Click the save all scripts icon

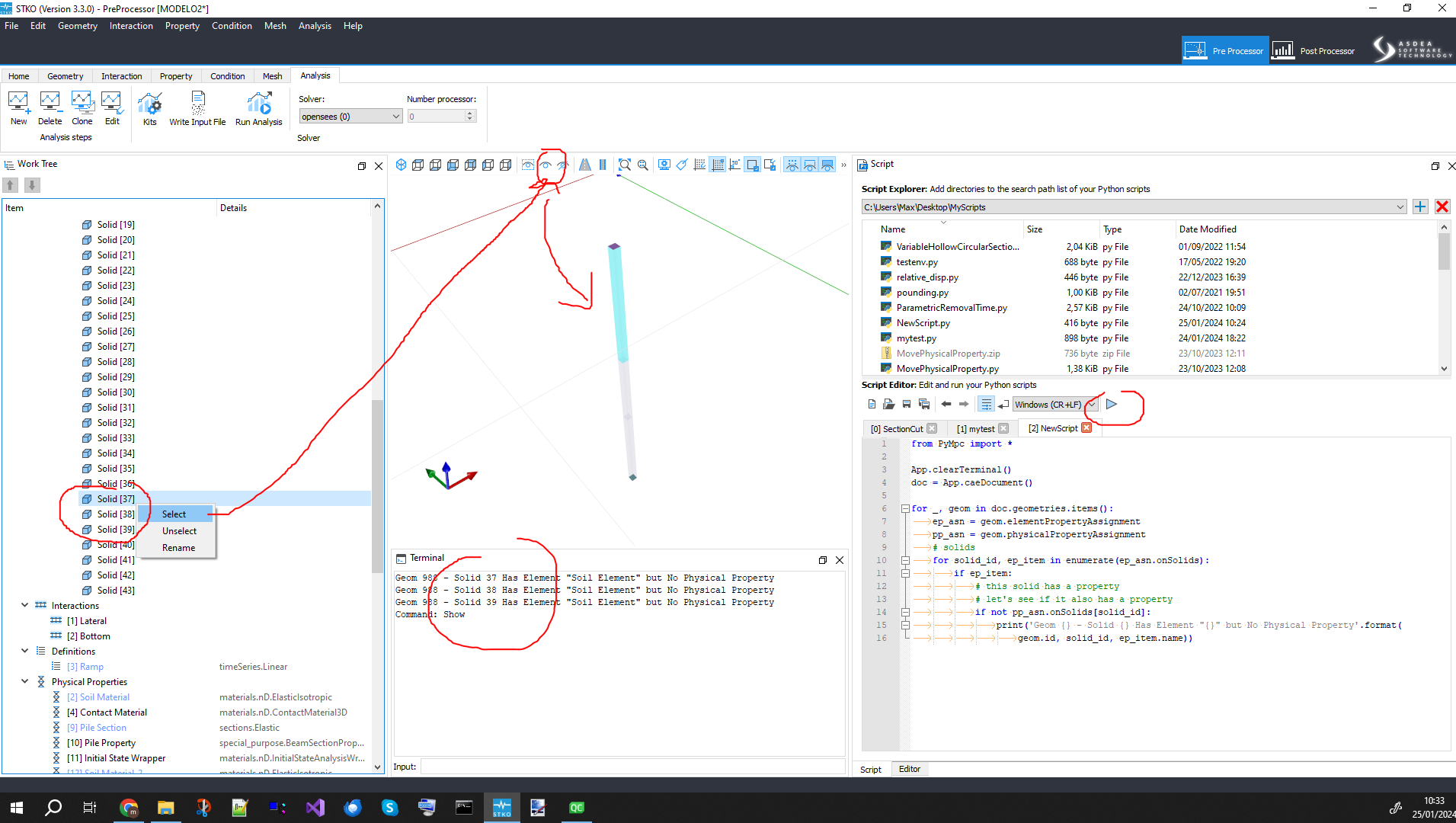pos(924,404)
